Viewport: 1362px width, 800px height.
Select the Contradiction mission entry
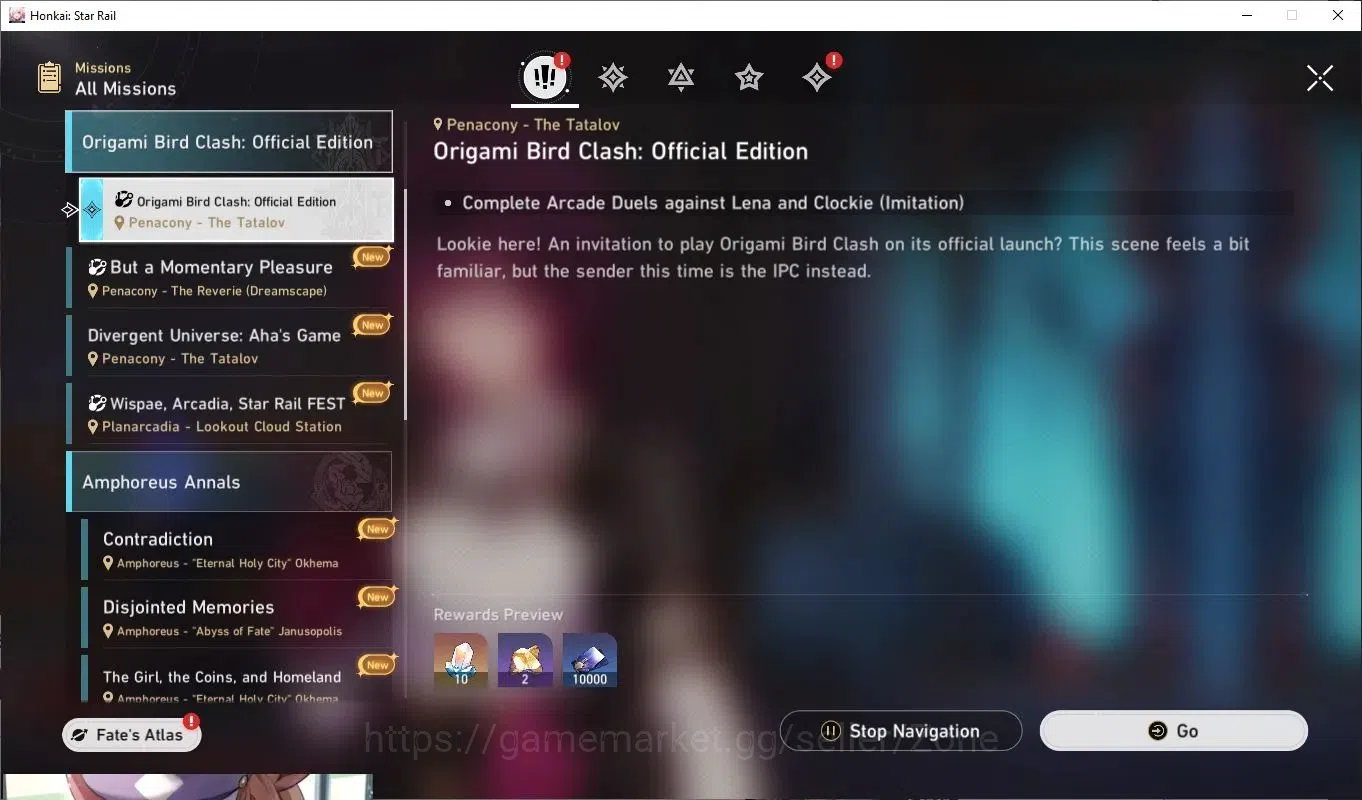237,549
